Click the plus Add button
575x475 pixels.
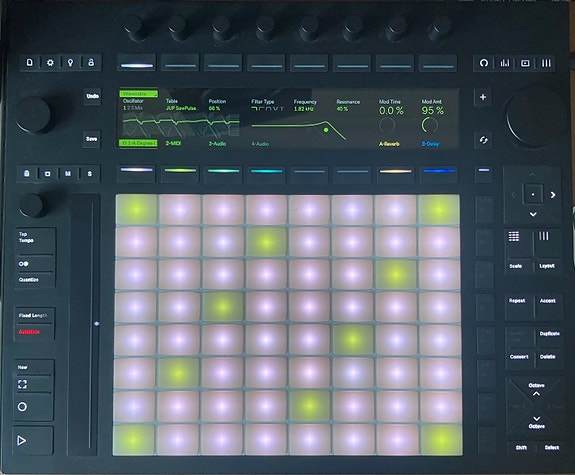click(x=483, y=97)
